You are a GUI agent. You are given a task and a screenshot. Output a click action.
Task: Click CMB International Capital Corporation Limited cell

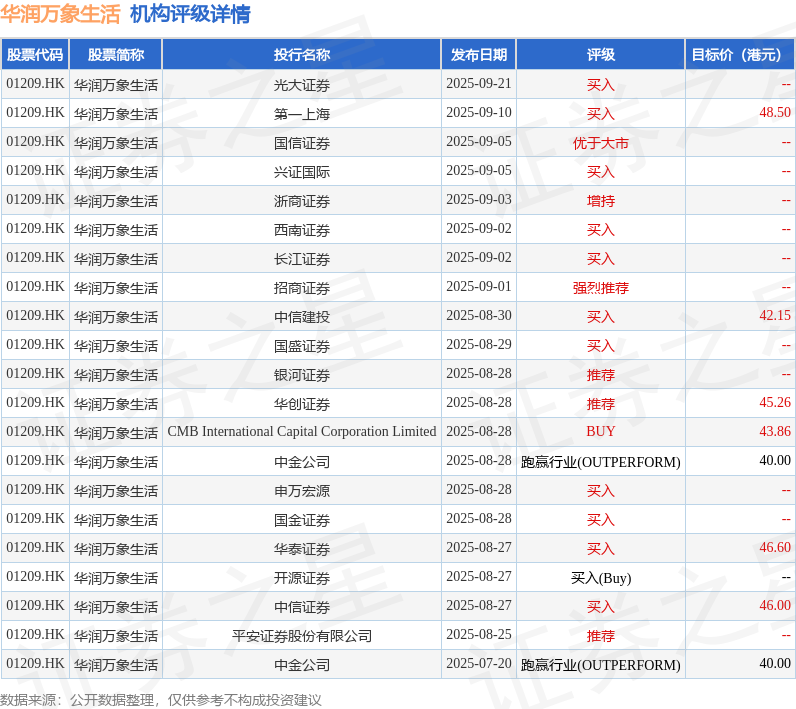coord(302,431)
